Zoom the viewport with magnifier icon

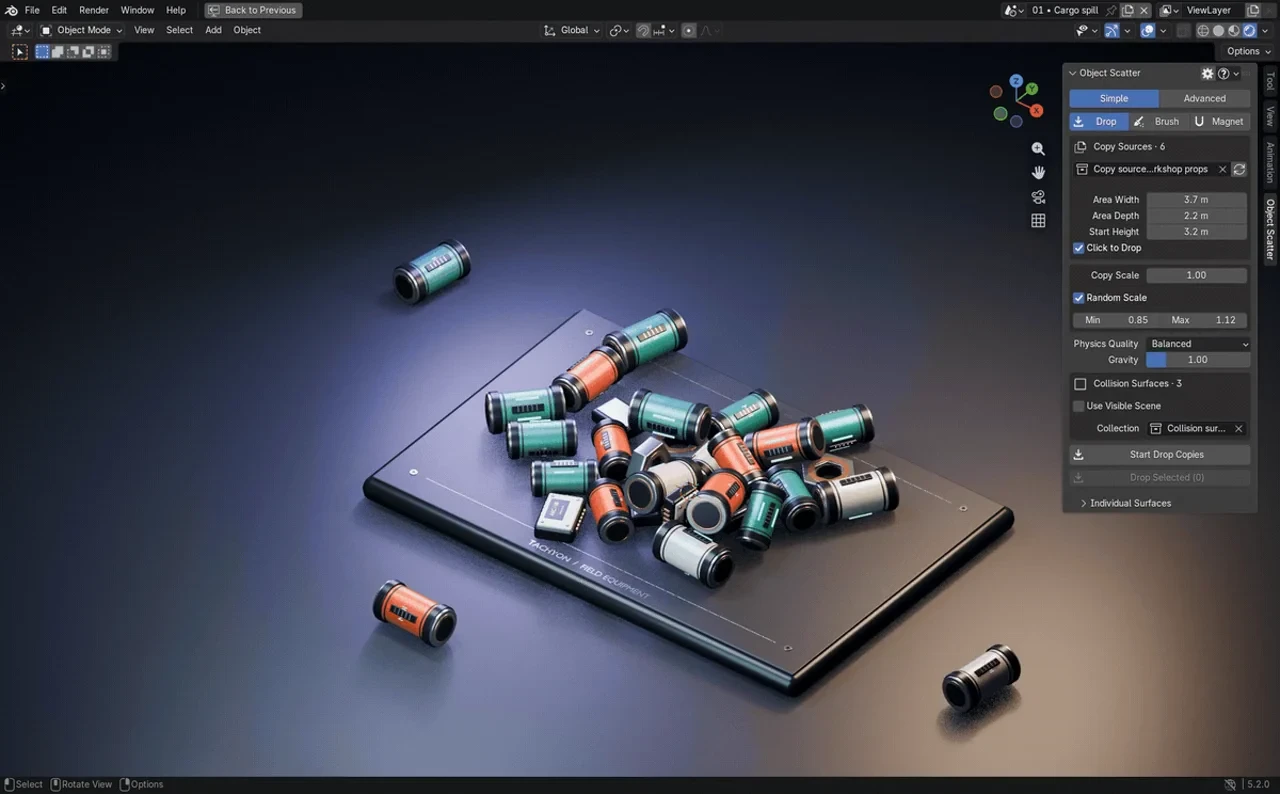coord(1038,148)
